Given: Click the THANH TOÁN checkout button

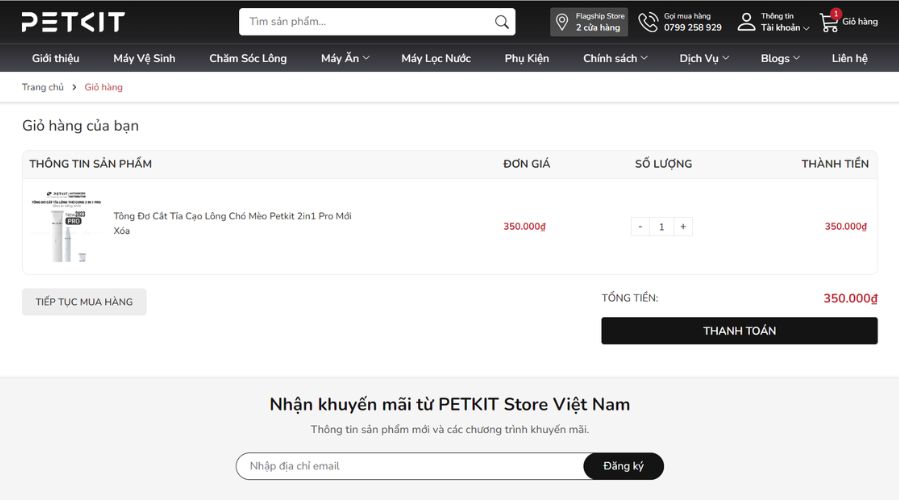Looking at the screenshot, I should coord(739,331).
